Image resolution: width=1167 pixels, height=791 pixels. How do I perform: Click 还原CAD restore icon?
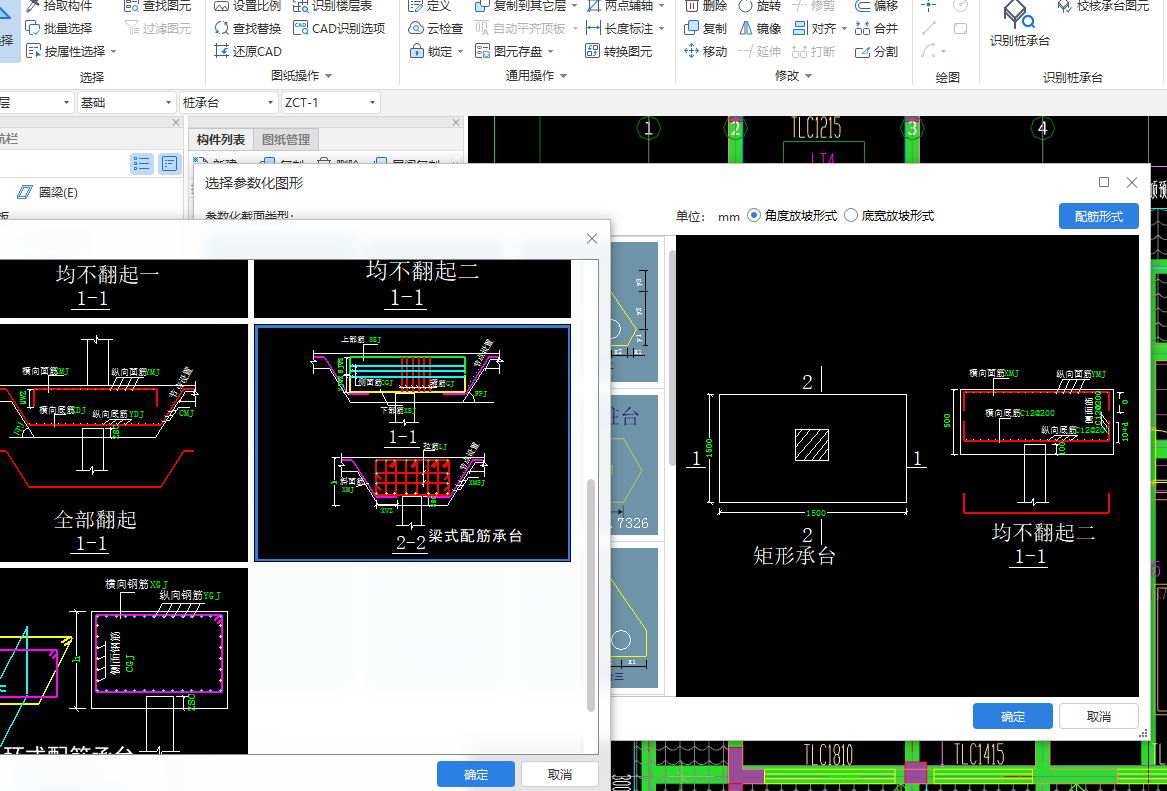(x=248, y=51)
